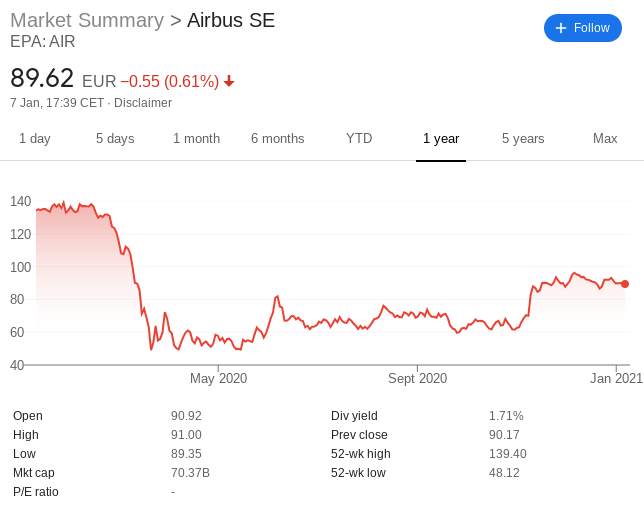Viewport: 644px width, 510px height.
Task: Click the Airbus SE company title
Action: tap(231, 21)
